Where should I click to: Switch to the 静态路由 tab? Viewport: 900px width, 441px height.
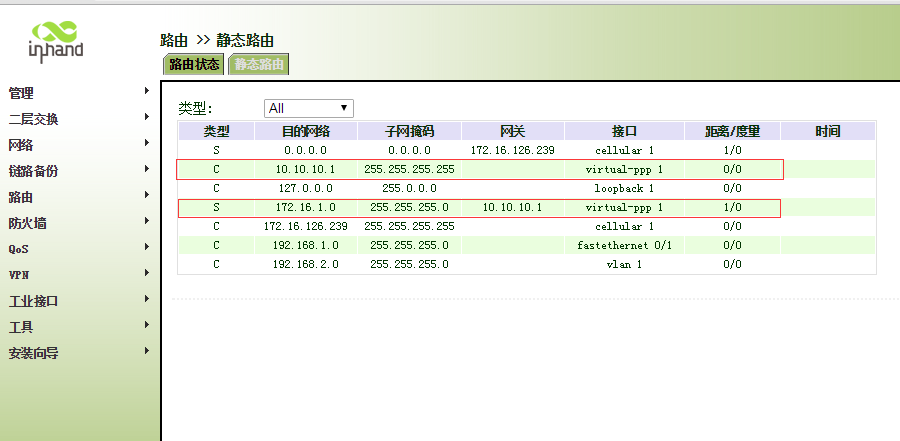point(259,64)
